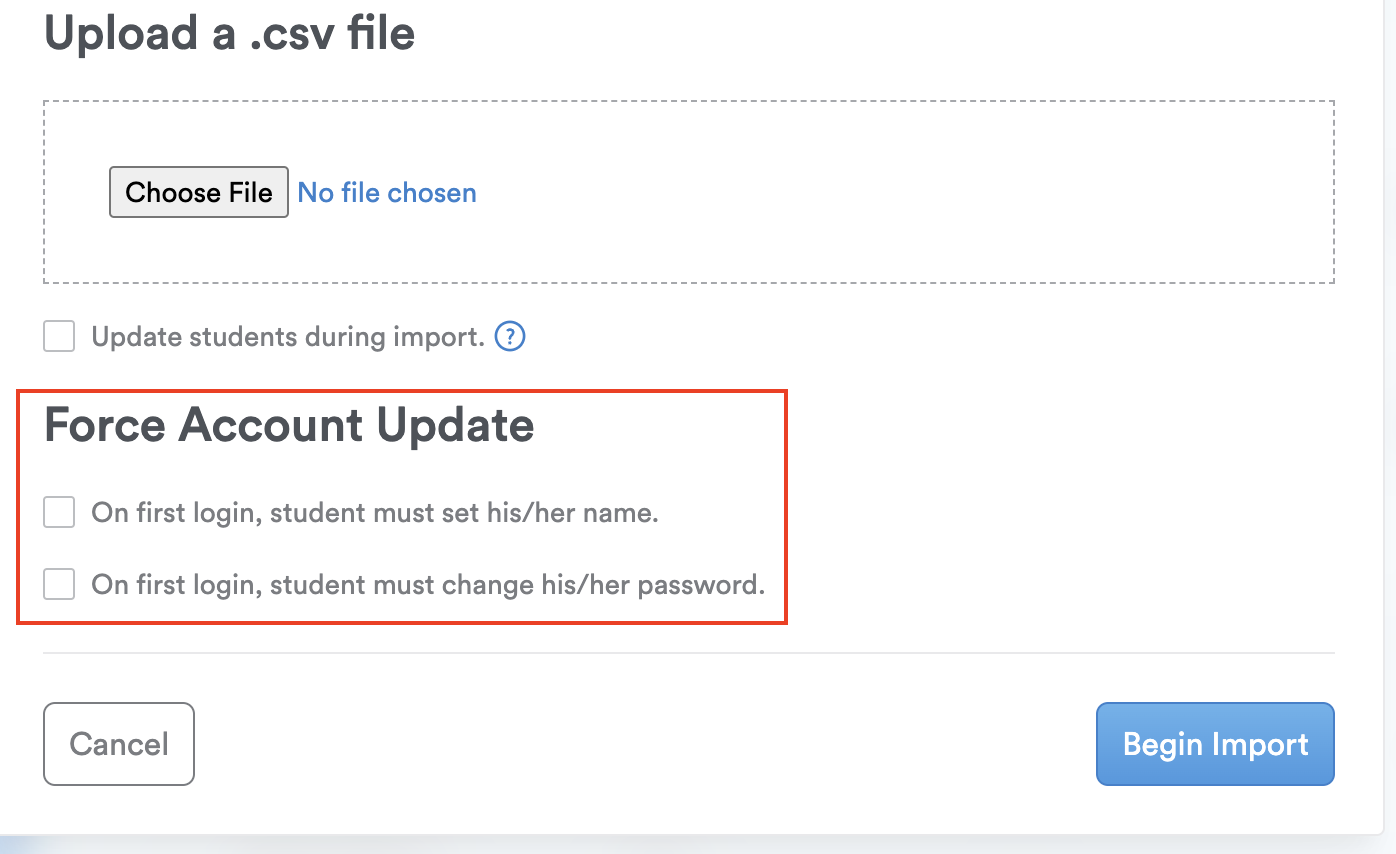Click the red outline around Force Account Update
Image resolution: width=1396 pixels, height=854 pixels.
pyautogui.click(x=787, y=500)
